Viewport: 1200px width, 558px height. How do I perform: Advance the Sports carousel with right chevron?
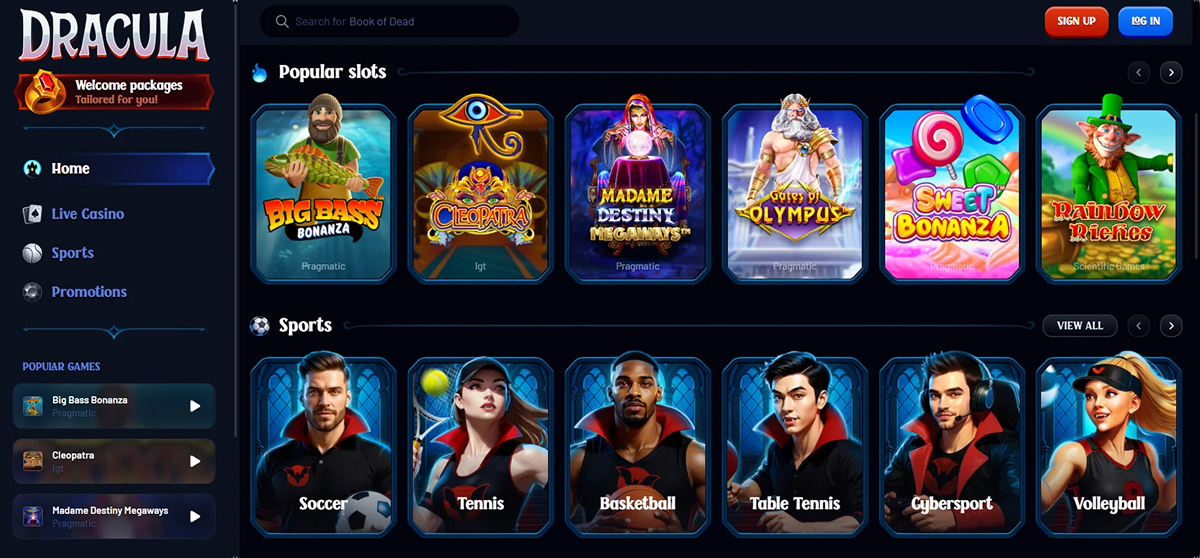1171,325
